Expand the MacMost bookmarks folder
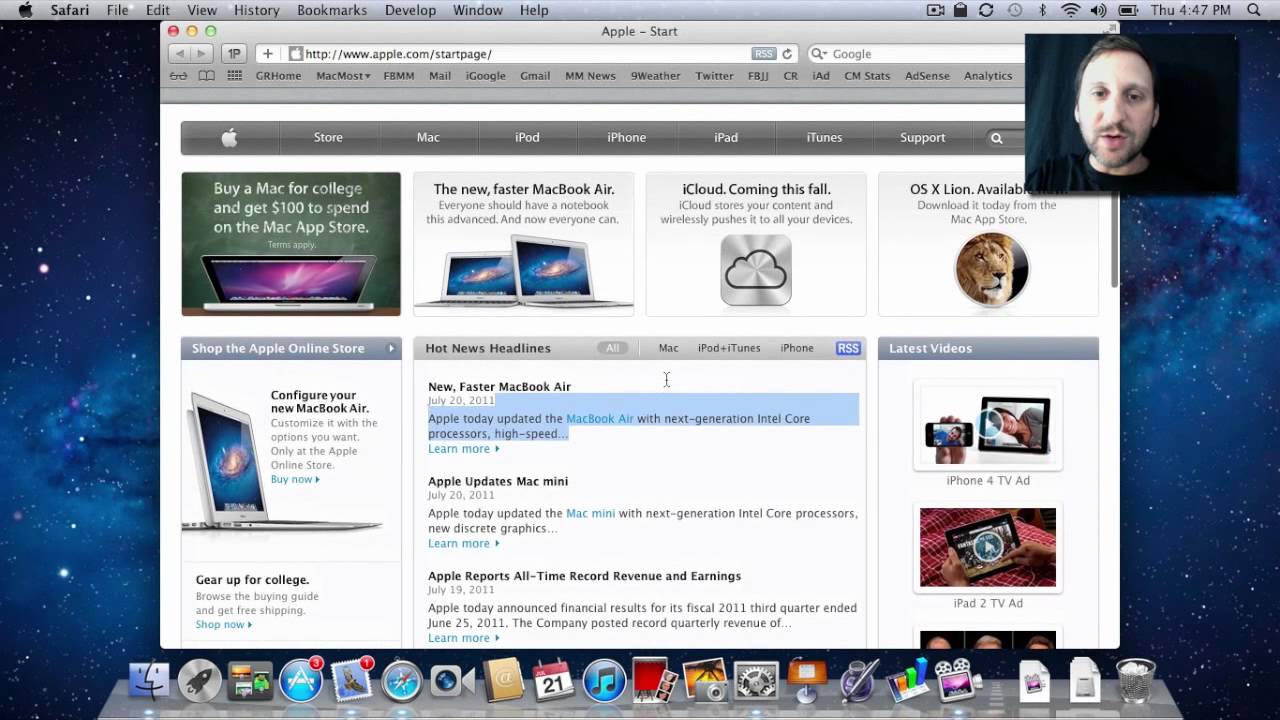 tap(343, 76)
